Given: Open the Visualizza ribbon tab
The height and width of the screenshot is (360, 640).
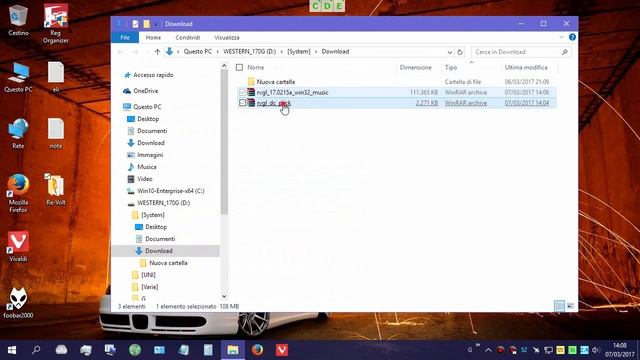Looking at the screenshot, I should tap(227, 37).
